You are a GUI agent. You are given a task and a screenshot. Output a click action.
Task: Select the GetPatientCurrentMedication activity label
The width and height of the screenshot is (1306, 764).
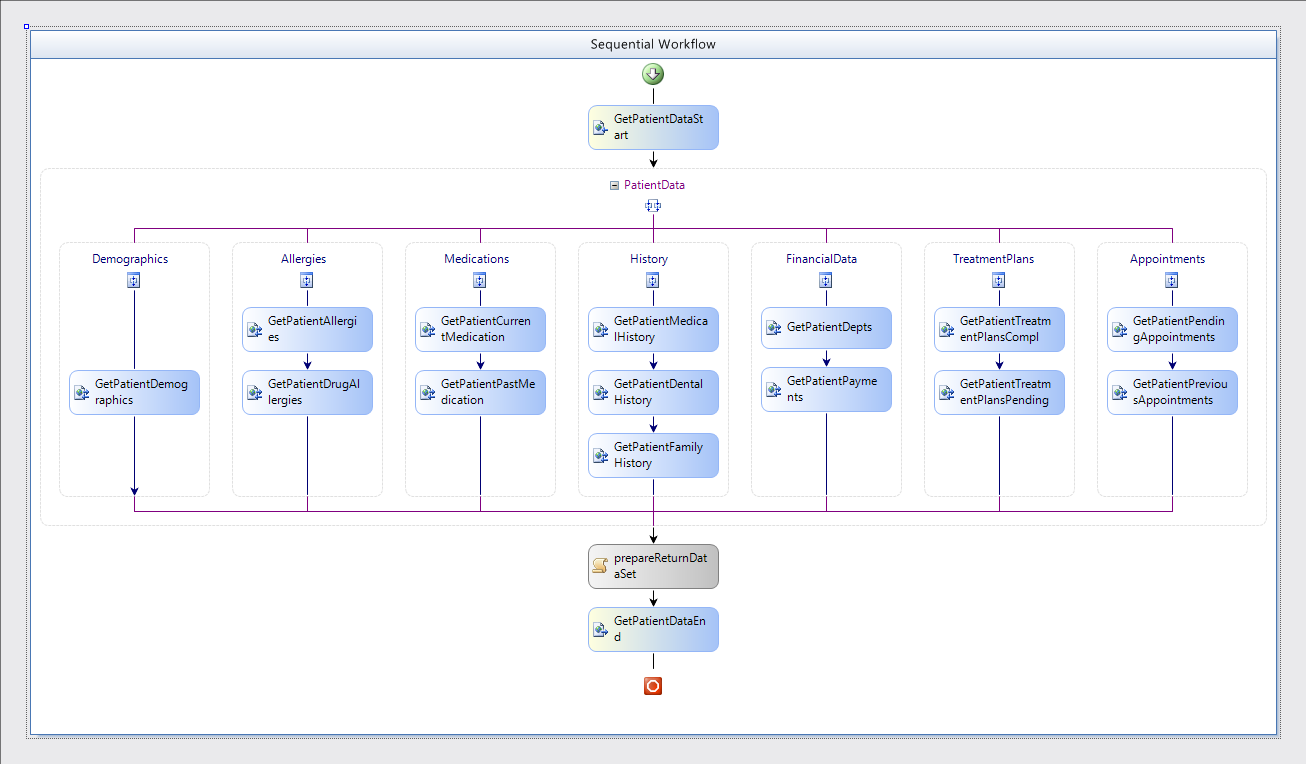coord(486,329)
